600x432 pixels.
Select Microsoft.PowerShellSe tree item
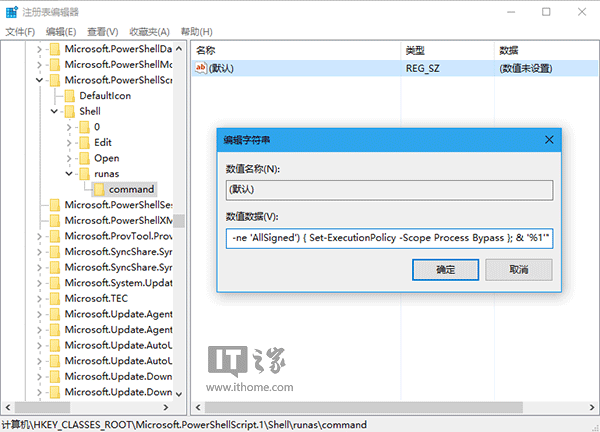[118, 205]
